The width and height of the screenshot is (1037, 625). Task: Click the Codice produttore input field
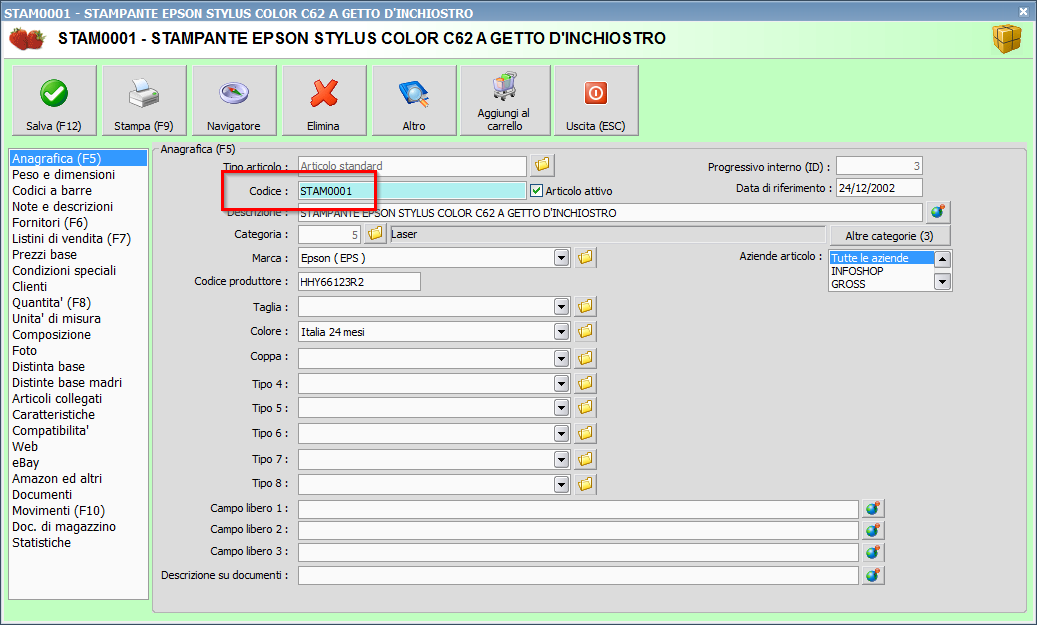359,282
